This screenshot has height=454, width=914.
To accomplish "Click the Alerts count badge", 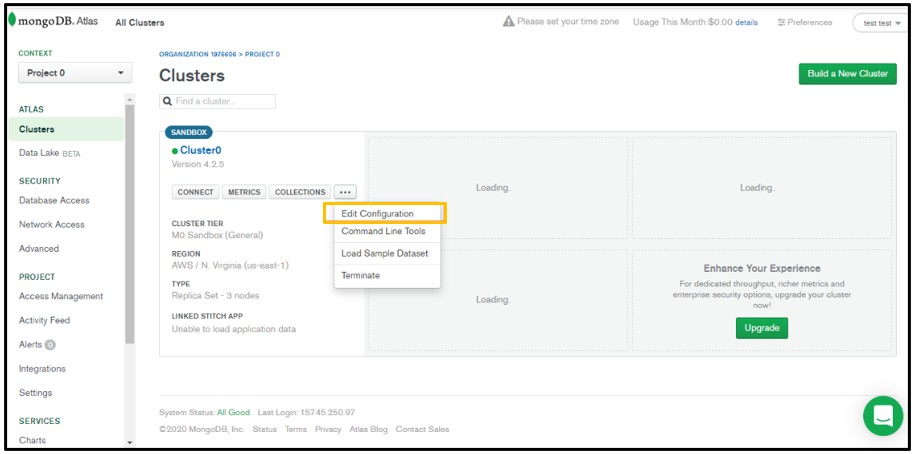I will click(50, 345).
